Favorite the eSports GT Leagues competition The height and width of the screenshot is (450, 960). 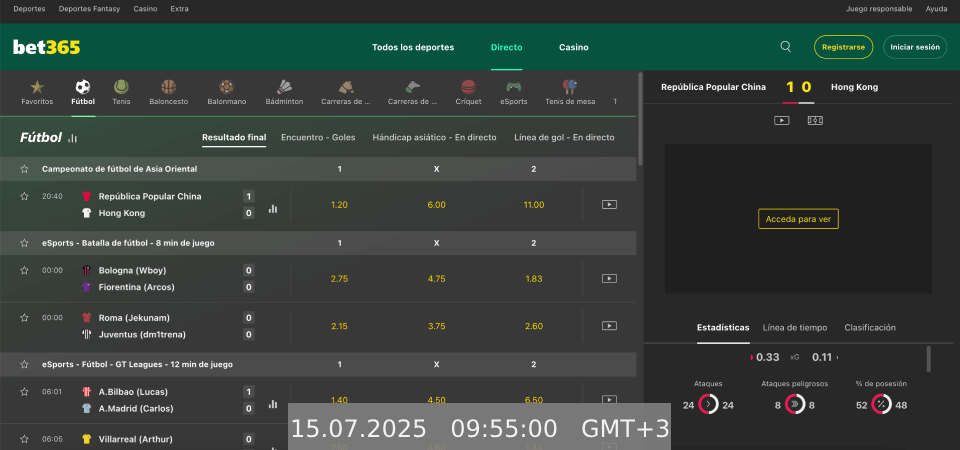[x=24, y=364]
